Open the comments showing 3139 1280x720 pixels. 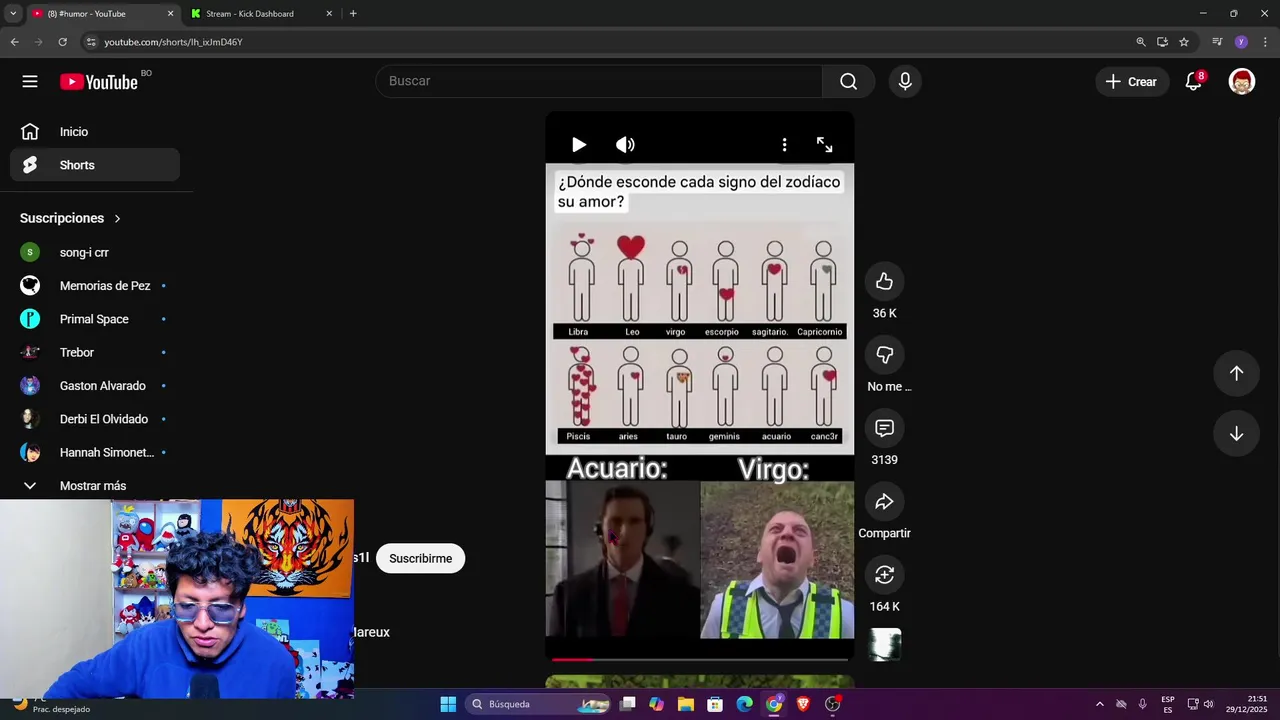[884, 428]
